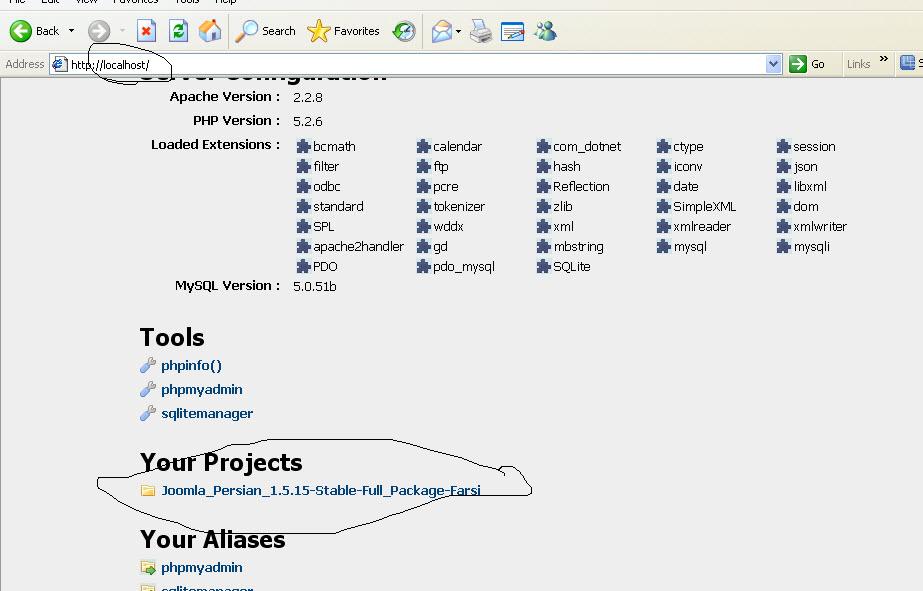Image resolution: width=923 pixels, height=591 pixels.
Task: Click the puzzle icon next to com_dotnet
Action: pyautogui.click(x=543, y=146)
